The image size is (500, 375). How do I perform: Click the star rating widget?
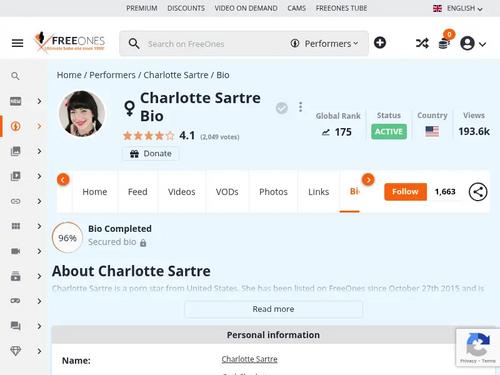149,136
